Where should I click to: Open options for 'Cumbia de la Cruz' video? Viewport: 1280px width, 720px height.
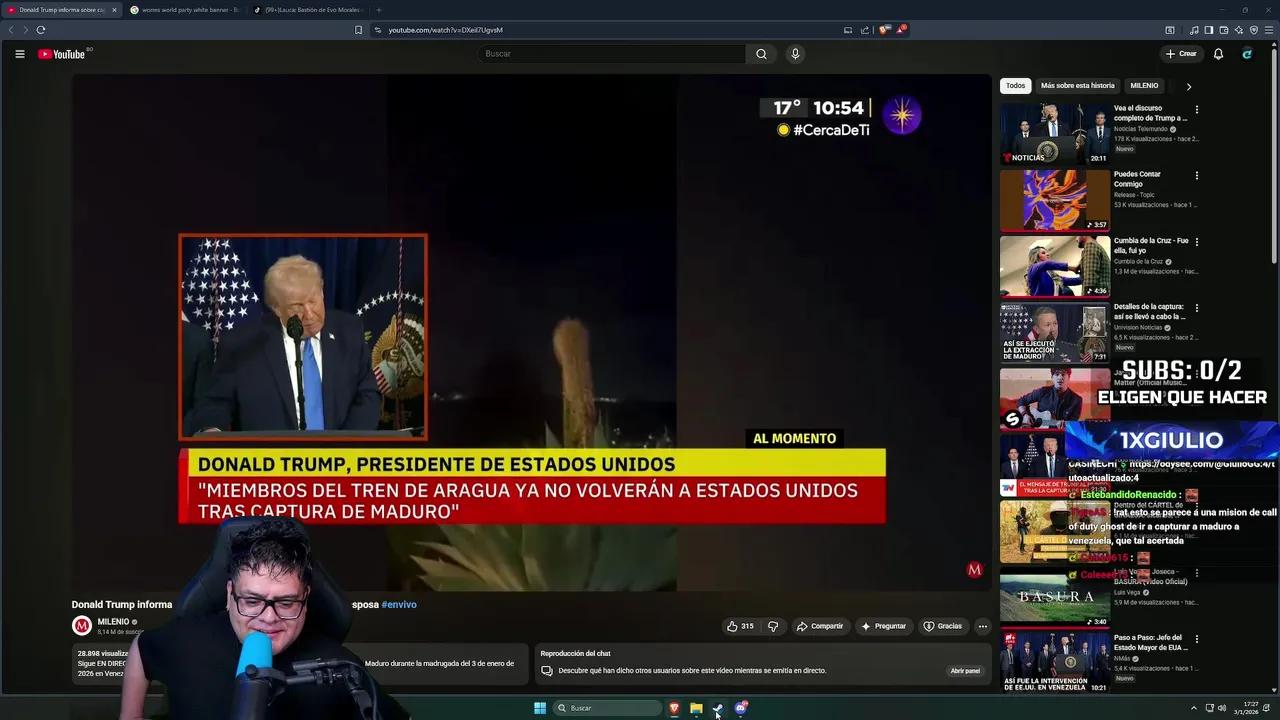(x=1196, y=242)
